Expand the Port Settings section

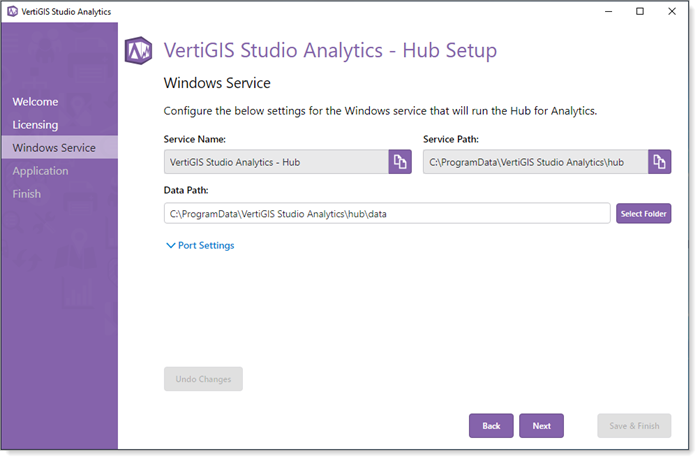point(200,245)
